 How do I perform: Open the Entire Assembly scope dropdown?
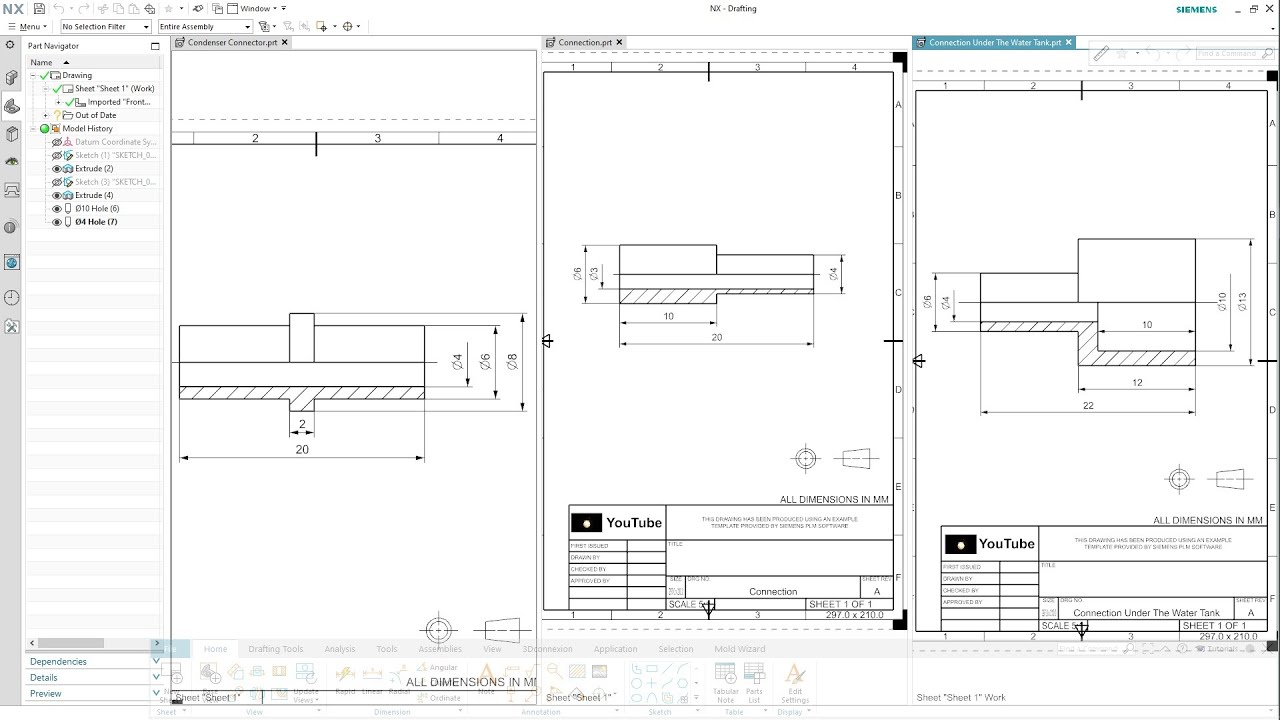click(206, 27)
